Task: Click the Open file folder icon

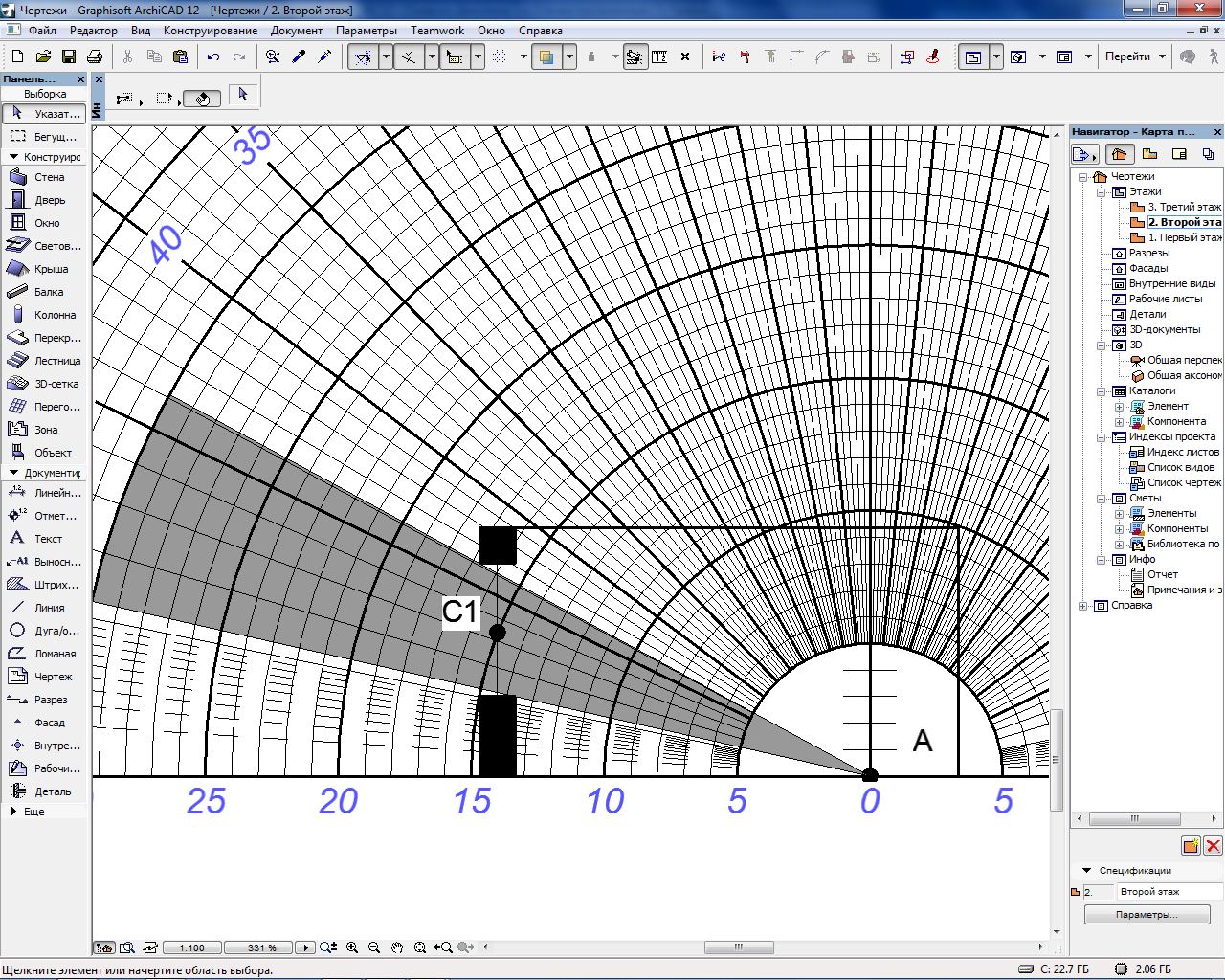Action: coord(43,56)
